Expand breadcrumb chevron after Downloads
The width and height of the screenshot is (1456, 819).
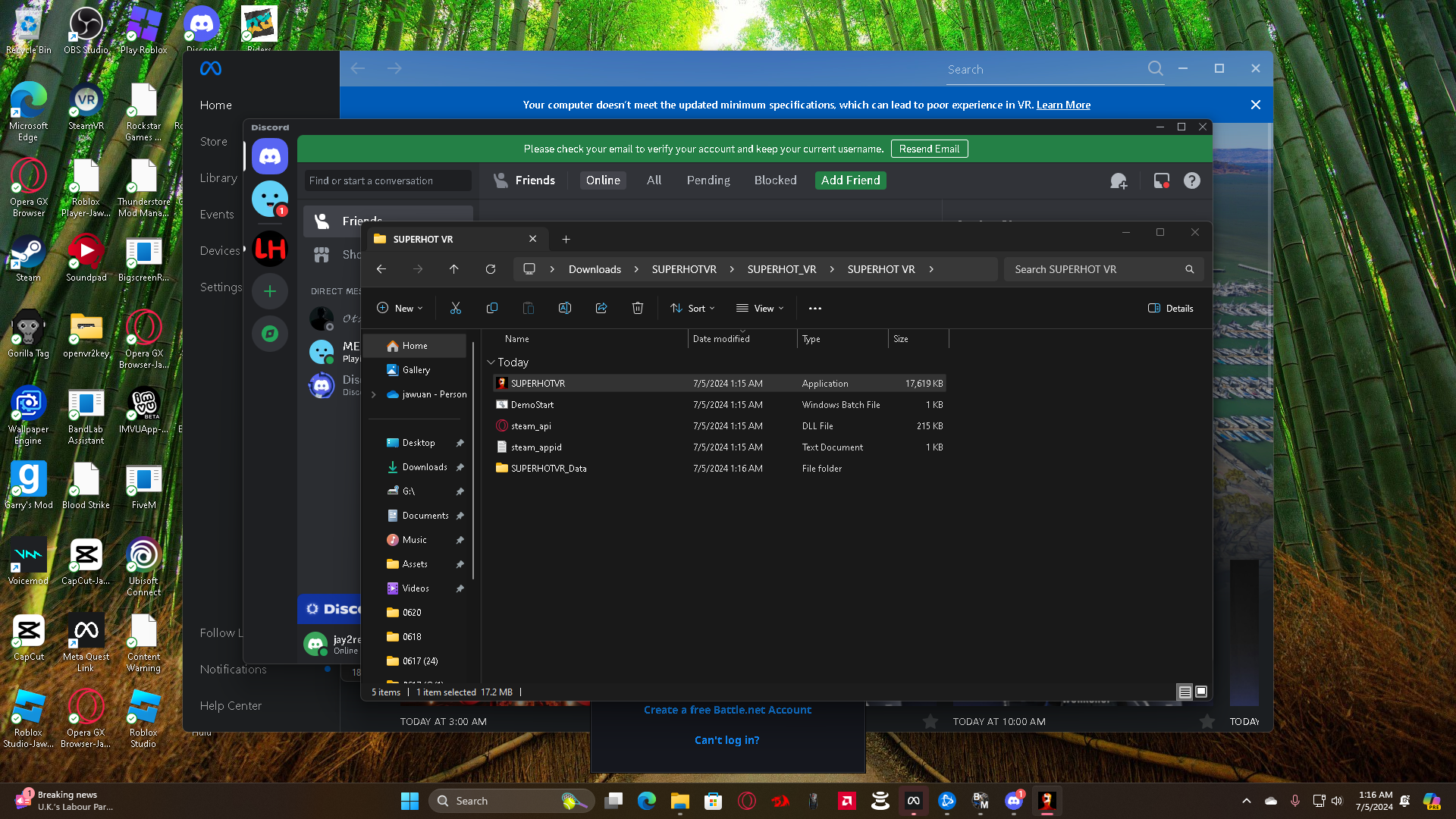(x=636, y=269)
